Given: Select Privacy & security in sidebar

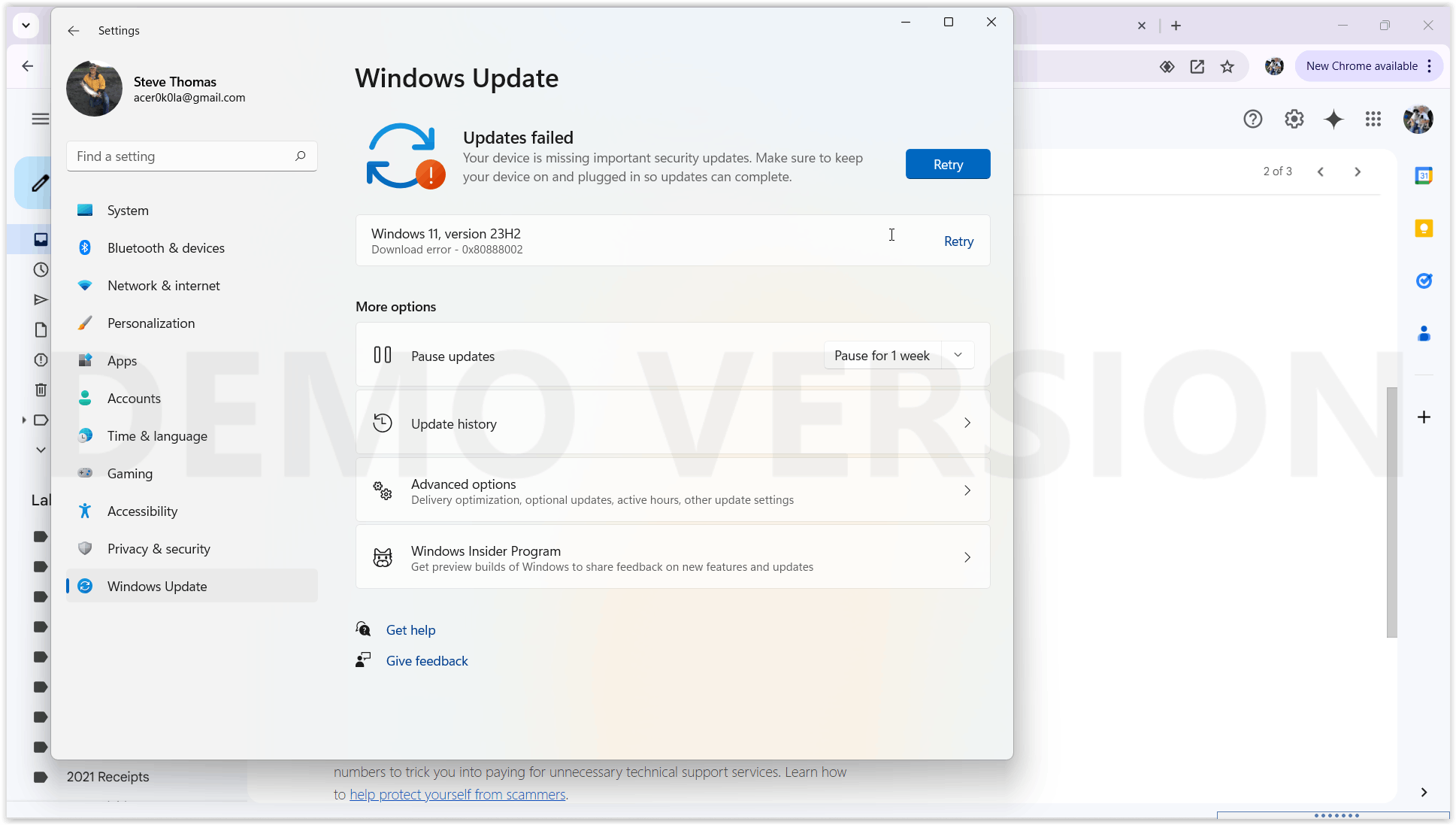Looking at the screenshot, I should pos(159,549).
